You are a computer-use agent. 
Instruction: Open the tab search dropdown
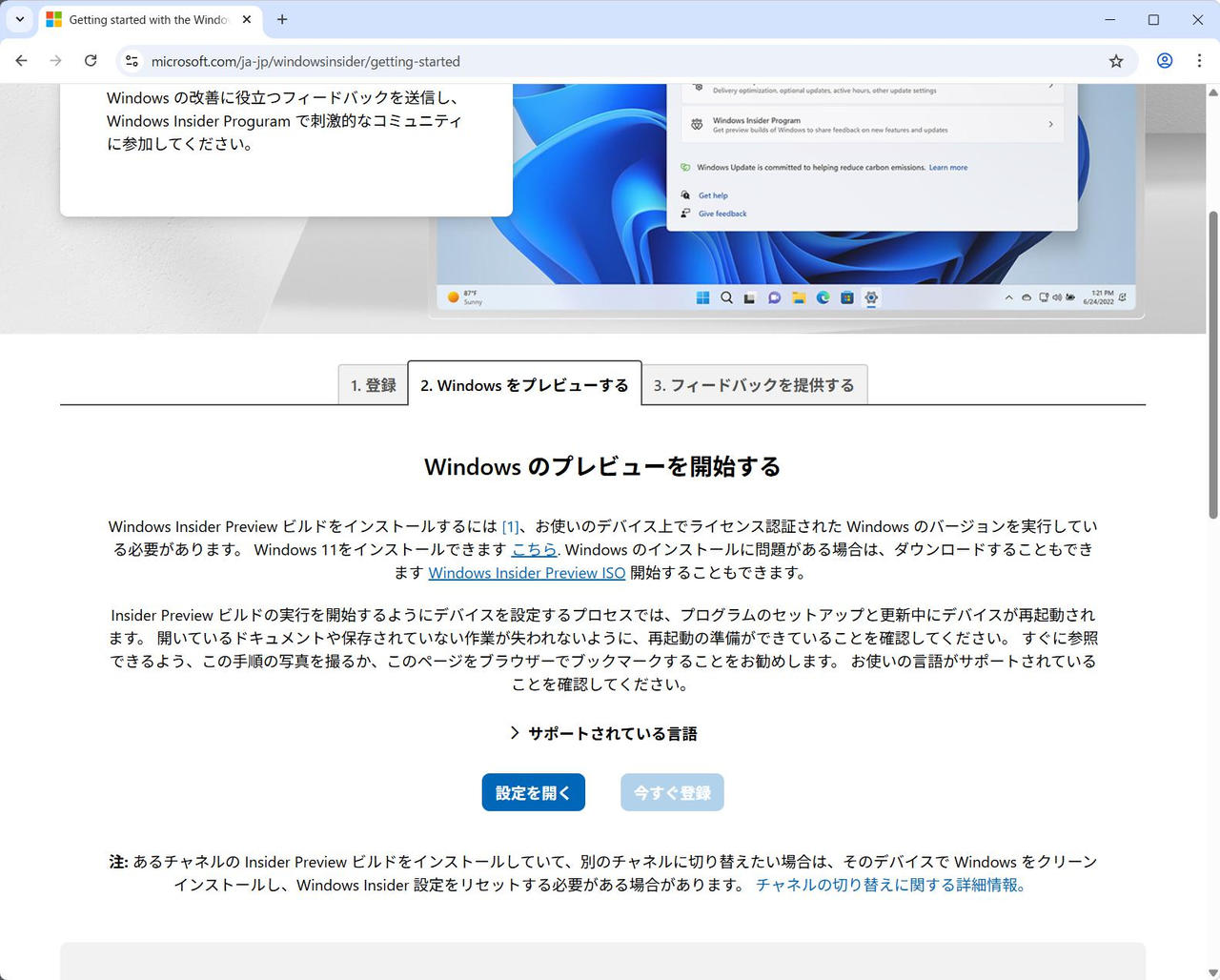(x=19, y=19)
